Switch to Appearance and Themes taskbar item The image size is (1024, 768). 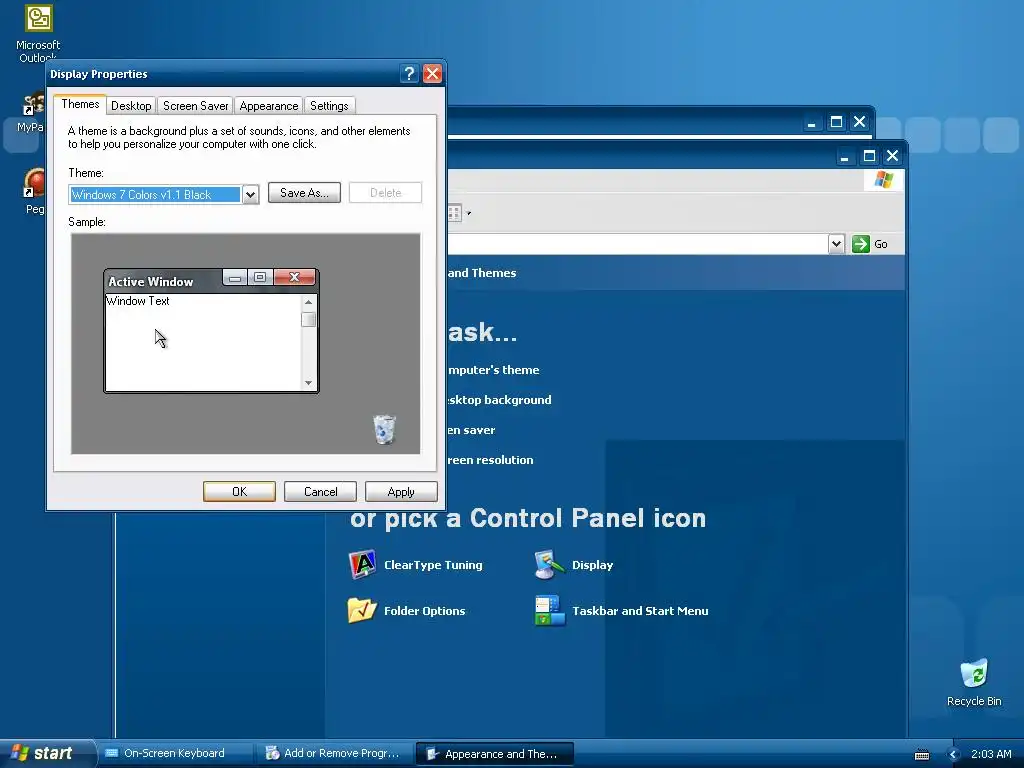pyautogui.click(x=494, y=754)
